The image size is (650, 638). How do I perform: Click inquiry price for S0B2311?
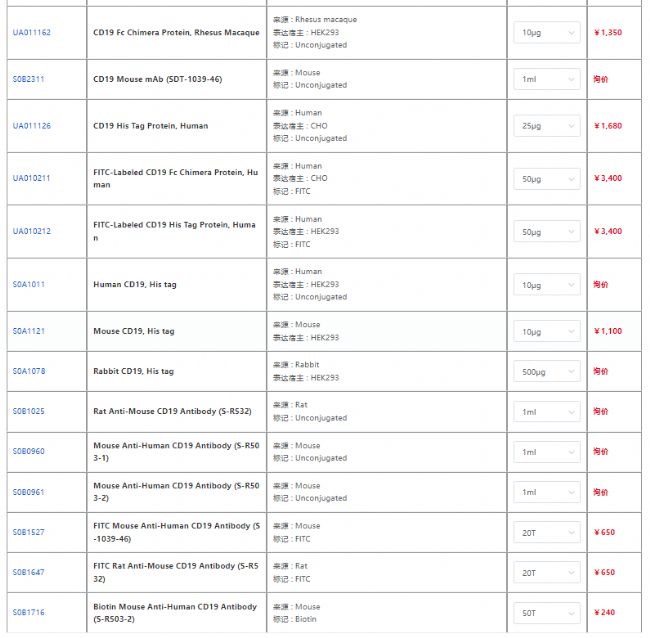600,79
